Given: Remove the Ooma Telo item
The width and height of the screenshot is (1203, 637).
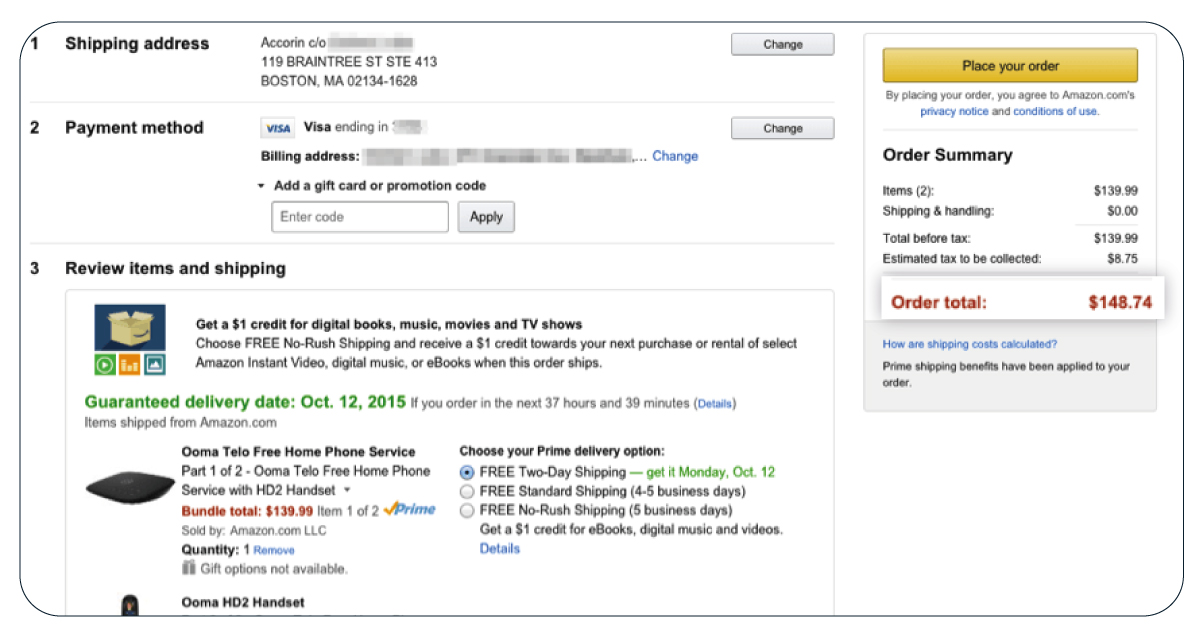Looking at the screenshot, I should click(274, 550).
